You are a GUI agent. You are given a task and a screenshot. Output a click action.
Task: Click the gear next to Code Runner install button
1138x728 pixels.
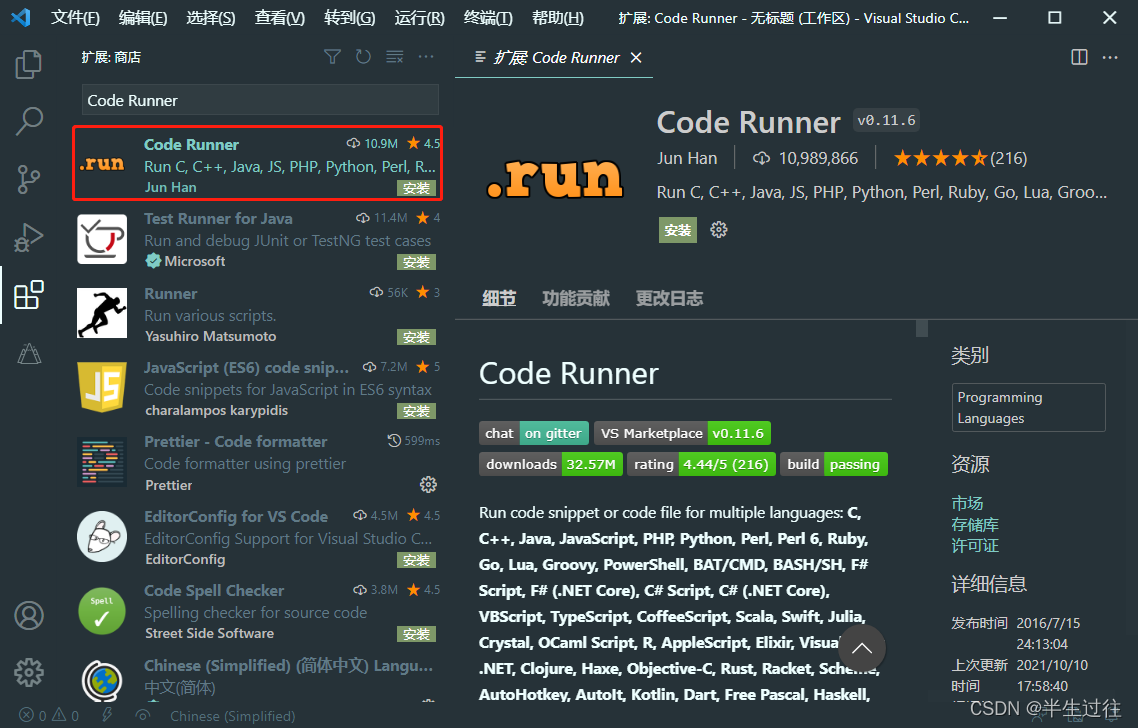pos(719,230)
